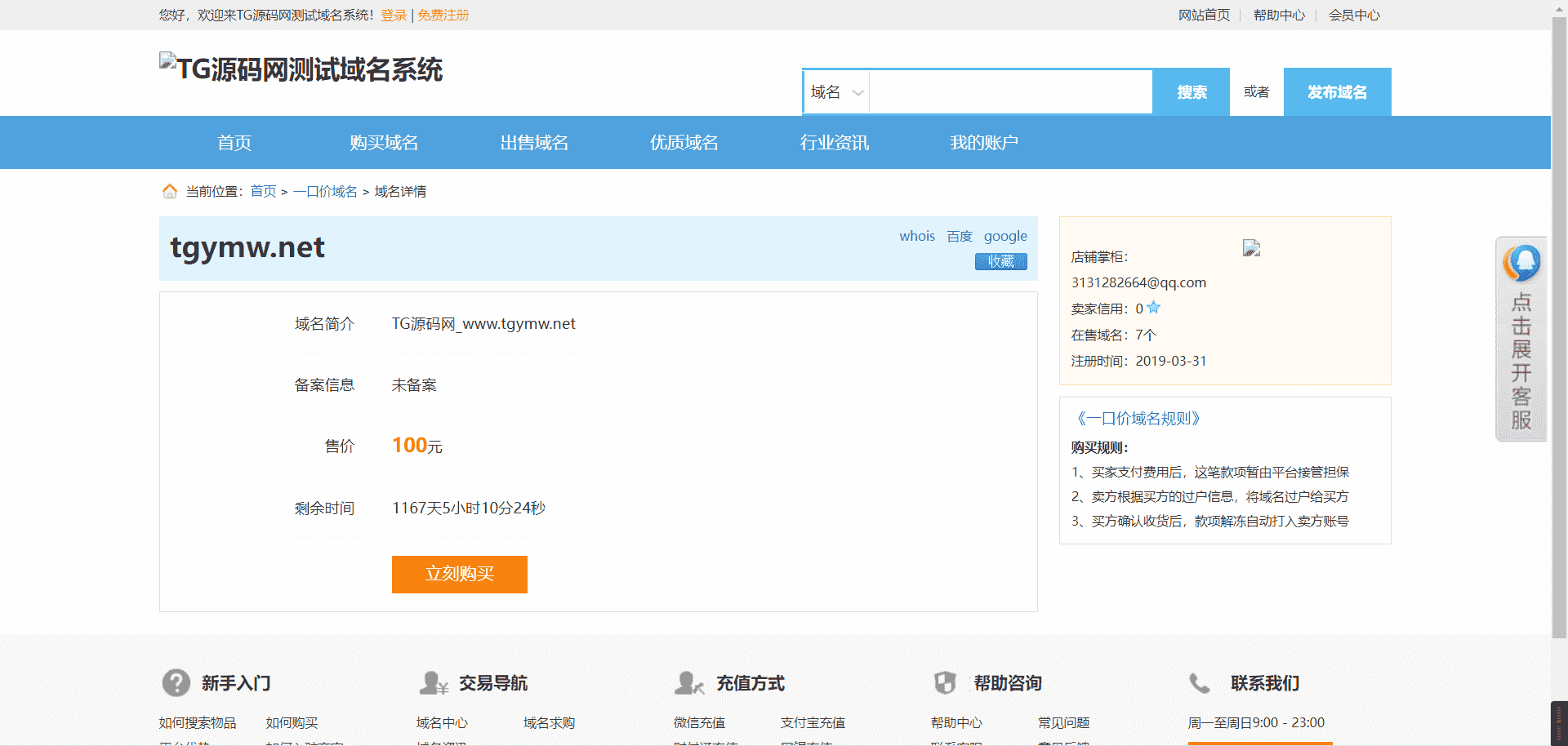Open the QQ customer service icon
1568x746 pixels.
pyautogui.click(x=1521, y=264)
